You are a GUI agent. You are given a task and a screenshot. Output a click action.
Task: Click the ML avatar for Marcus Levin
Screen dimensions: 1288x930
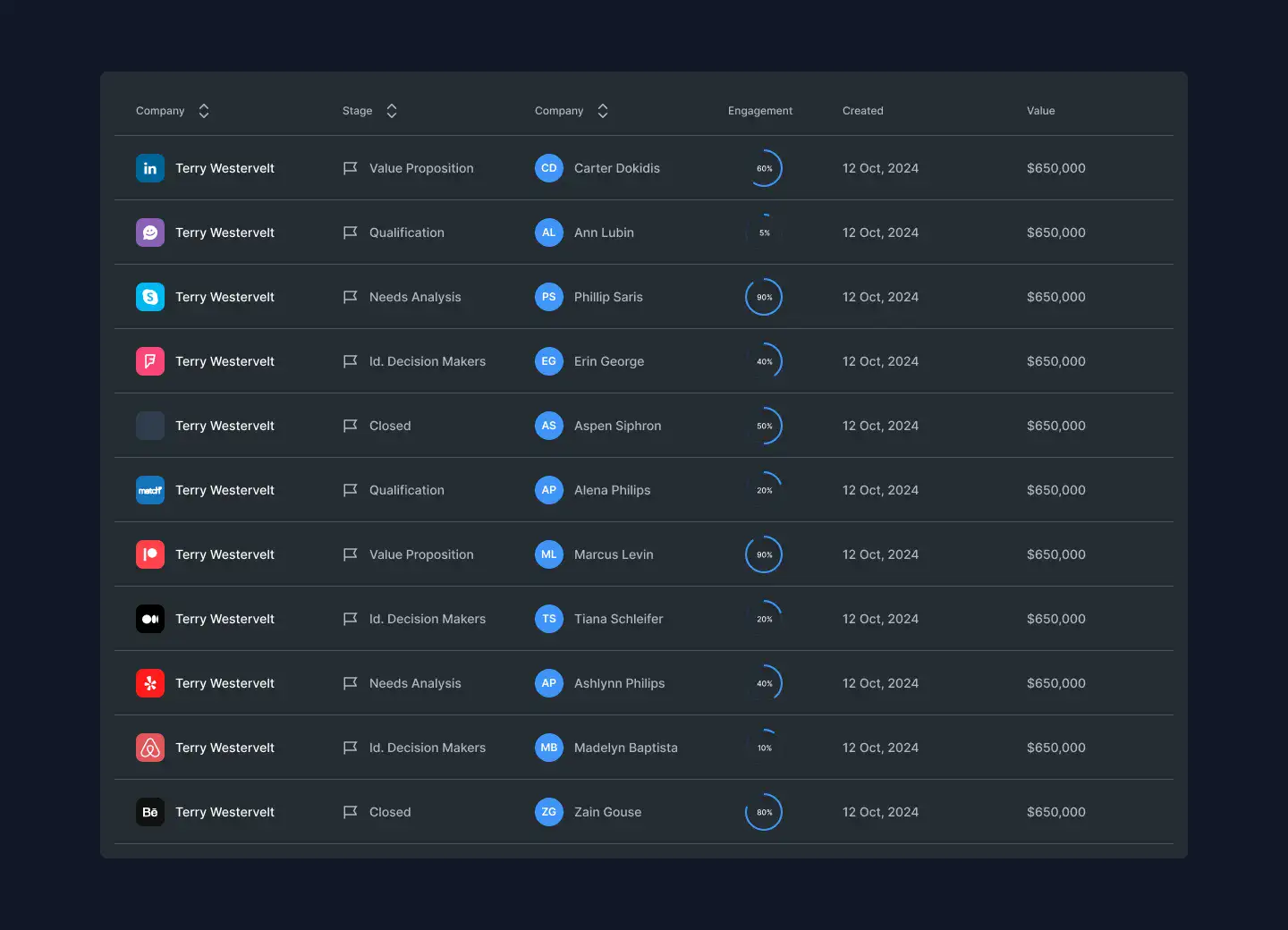coord(549,554)
